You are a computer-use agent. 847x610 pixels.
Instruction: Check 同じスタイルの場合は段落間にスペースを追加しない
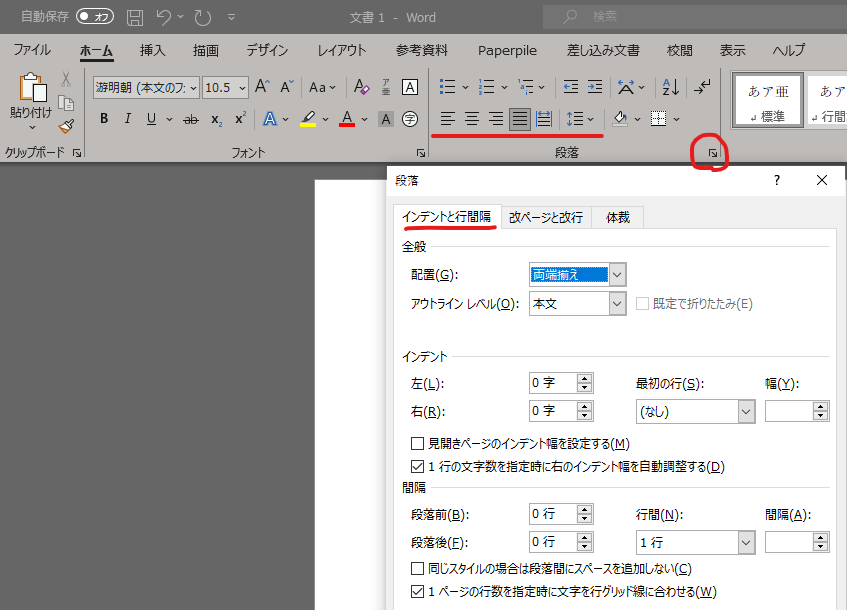(417, 568)
